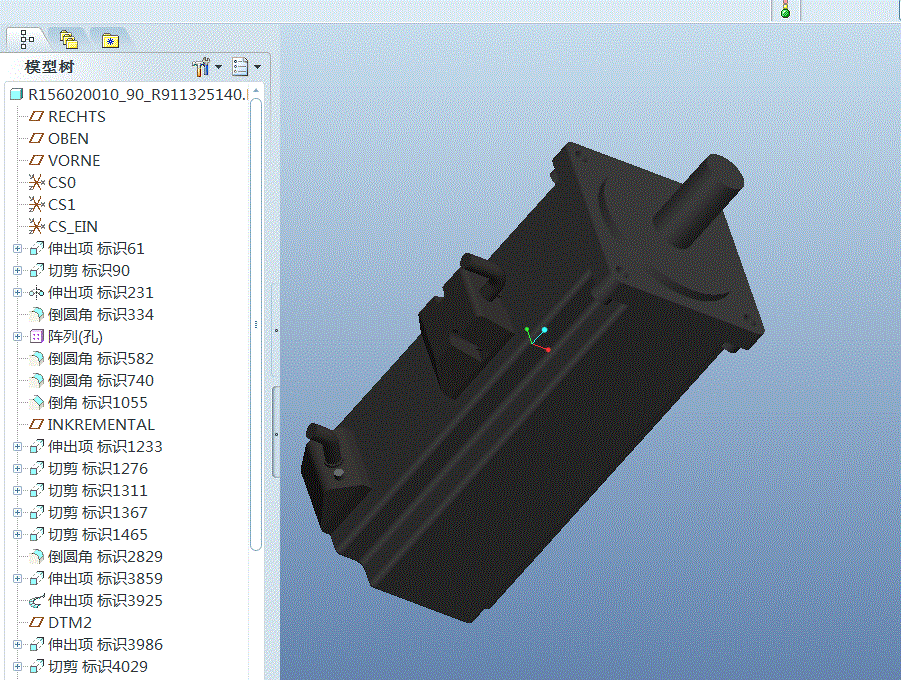Click the 阵列(孔) pattern feature icon

(x=37, y=337)
